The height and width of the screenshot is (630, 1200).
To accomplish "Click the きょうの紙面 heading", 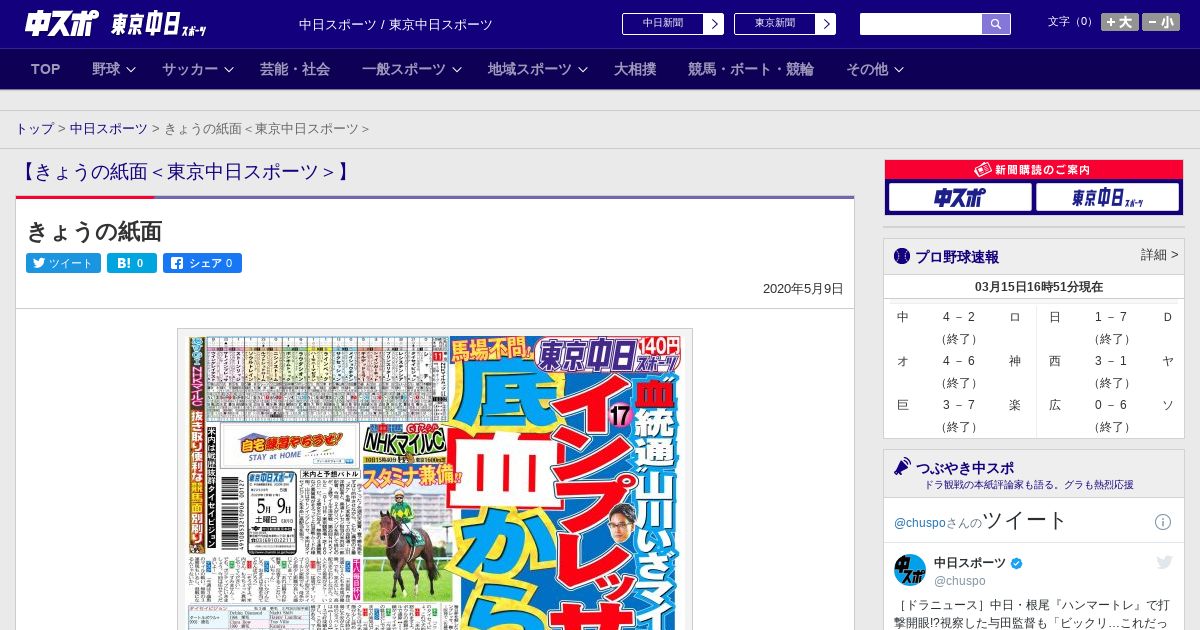I will pos(94,232).
